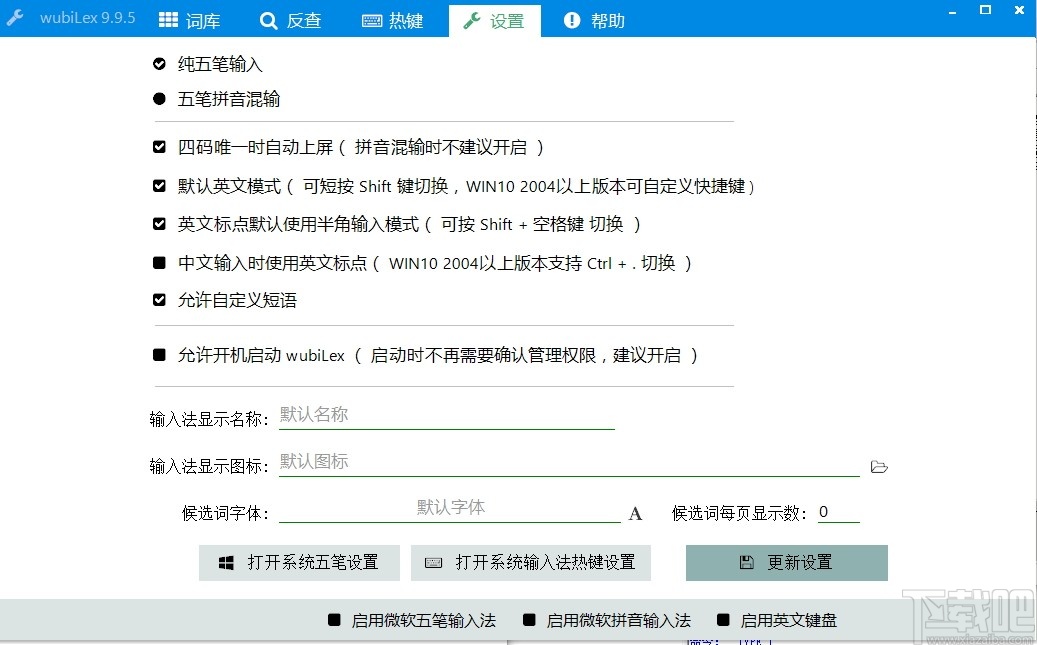Open the folder picker for 输入法显示图标
Image resolution: width=1037 pixels, height=645 pixels.
pyautogui.click(x=878, y=466)
